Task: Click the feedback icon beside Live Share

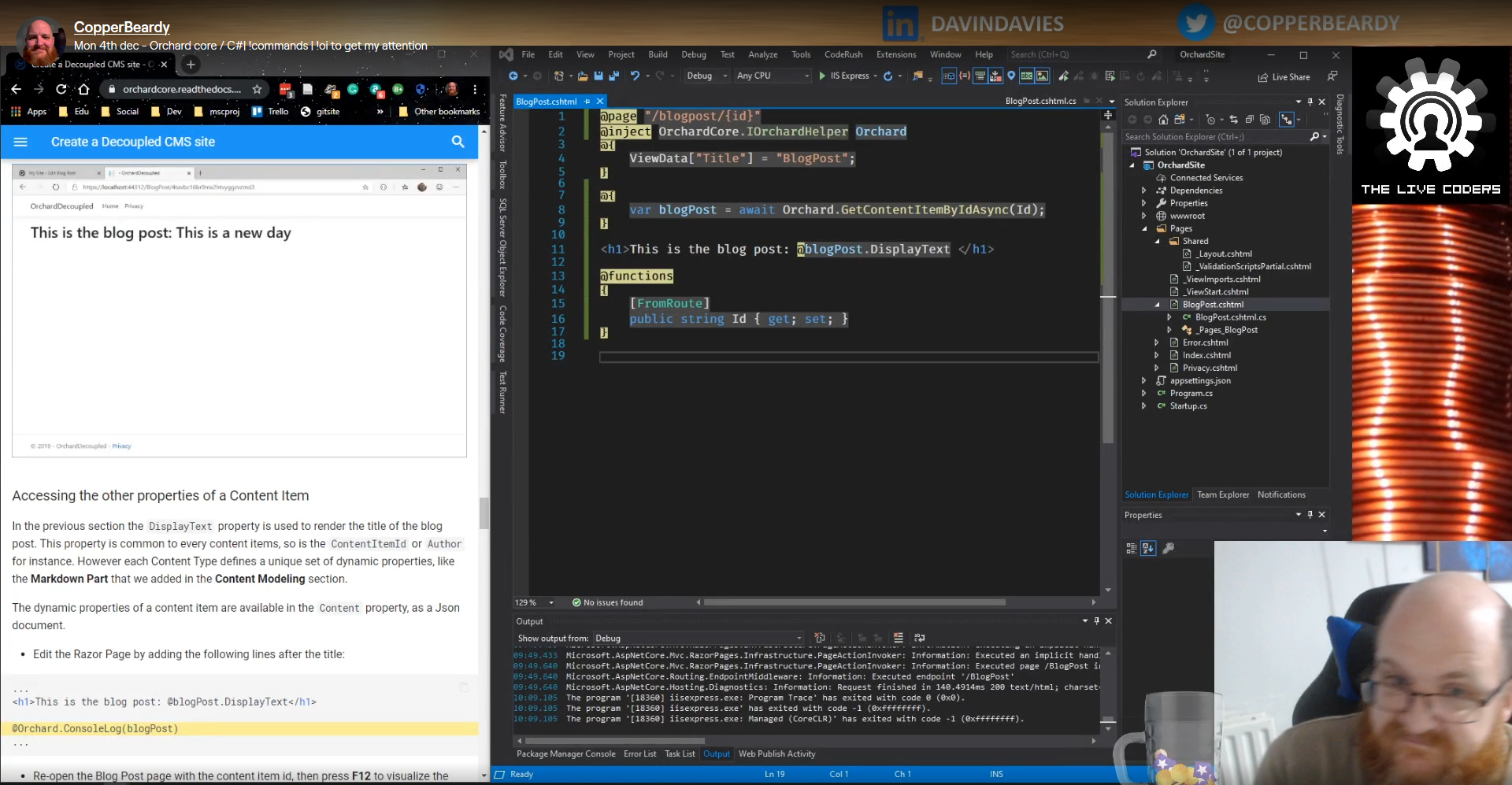Action: [1332, 76]
